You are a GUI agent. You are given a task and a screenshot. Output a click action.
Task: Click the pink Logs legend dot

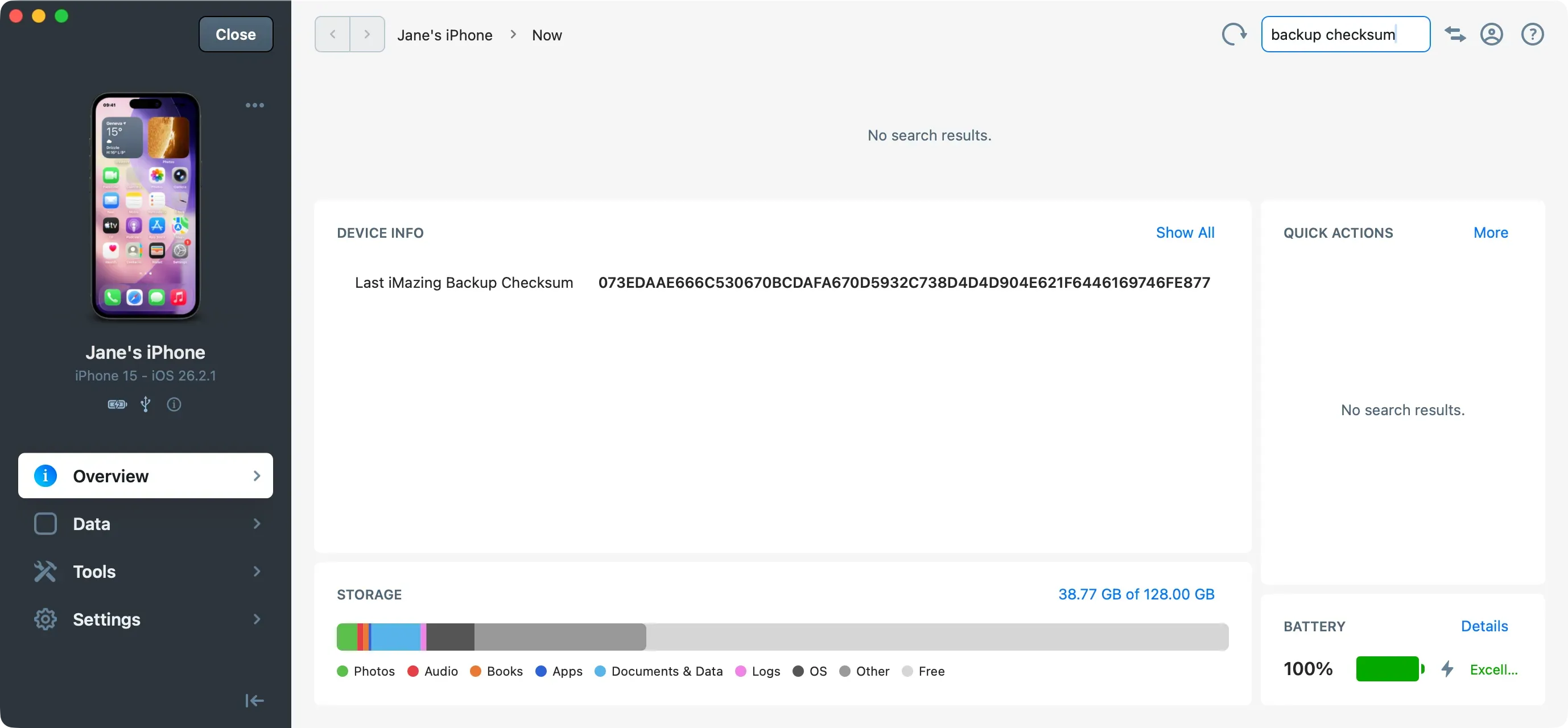click(x=740, y=671)
